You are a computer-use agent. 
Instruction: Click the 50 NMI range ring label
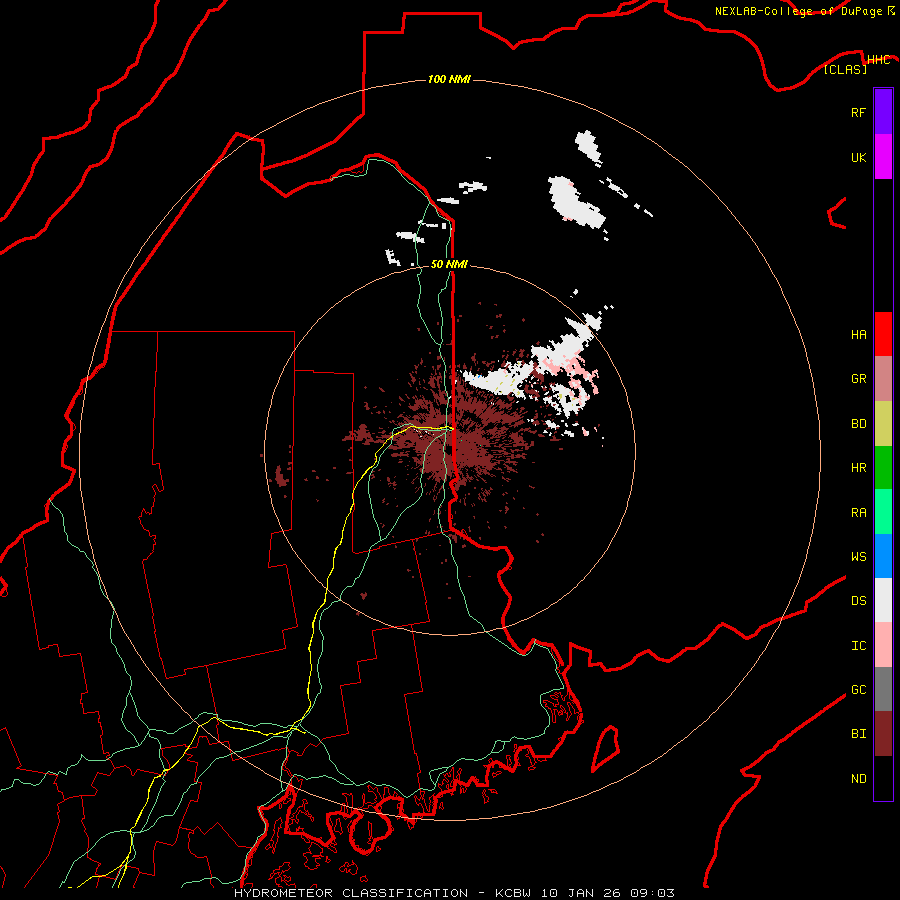[449, 264]
